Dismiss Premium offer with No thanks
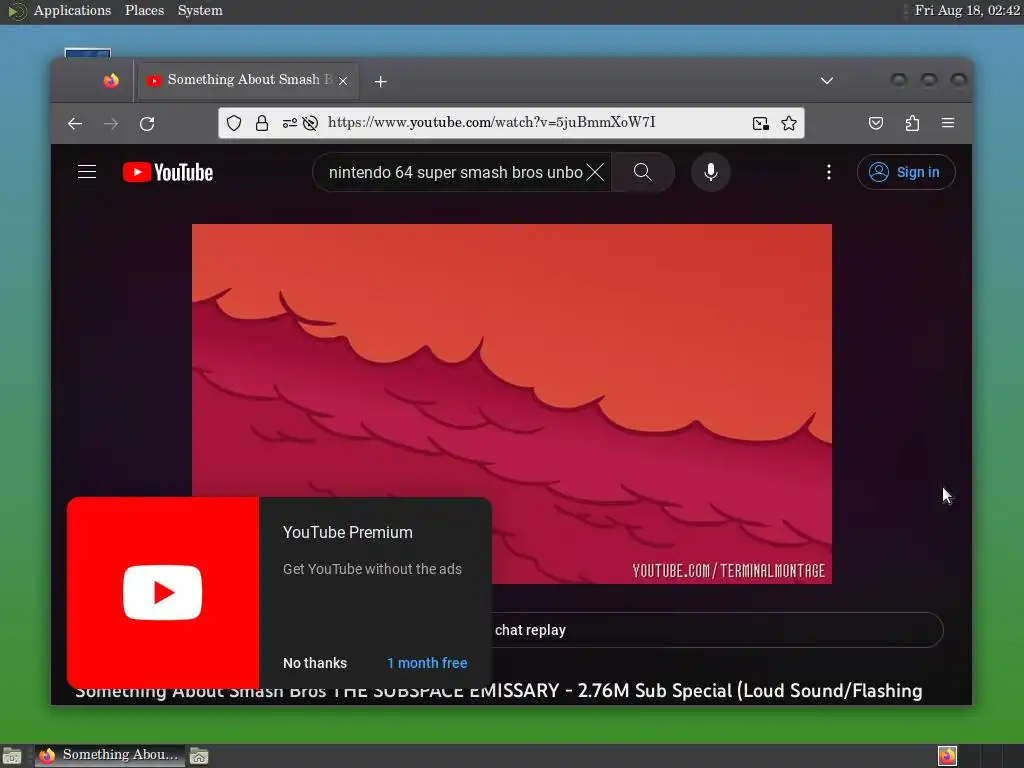The image size is (1024, 768). click(315, 663)
